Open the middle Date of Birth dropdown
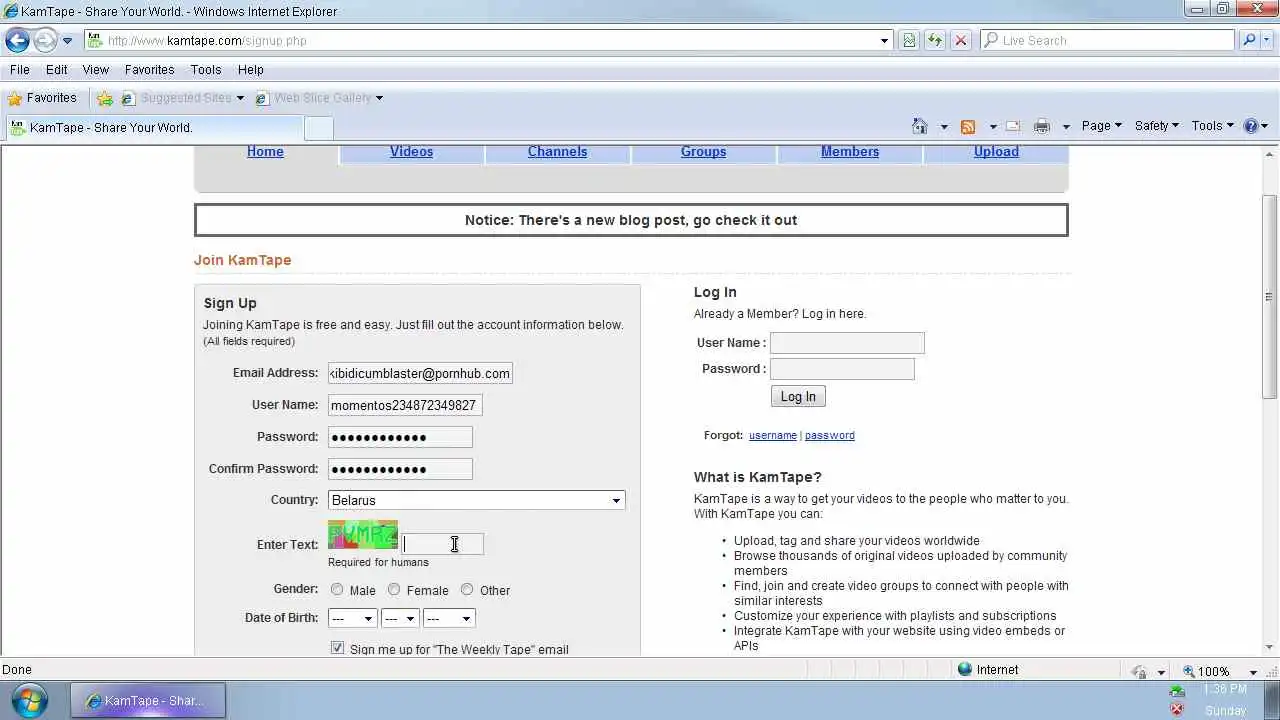The image size is (1280, 720). pyautogui.click(x=400, y=619)
